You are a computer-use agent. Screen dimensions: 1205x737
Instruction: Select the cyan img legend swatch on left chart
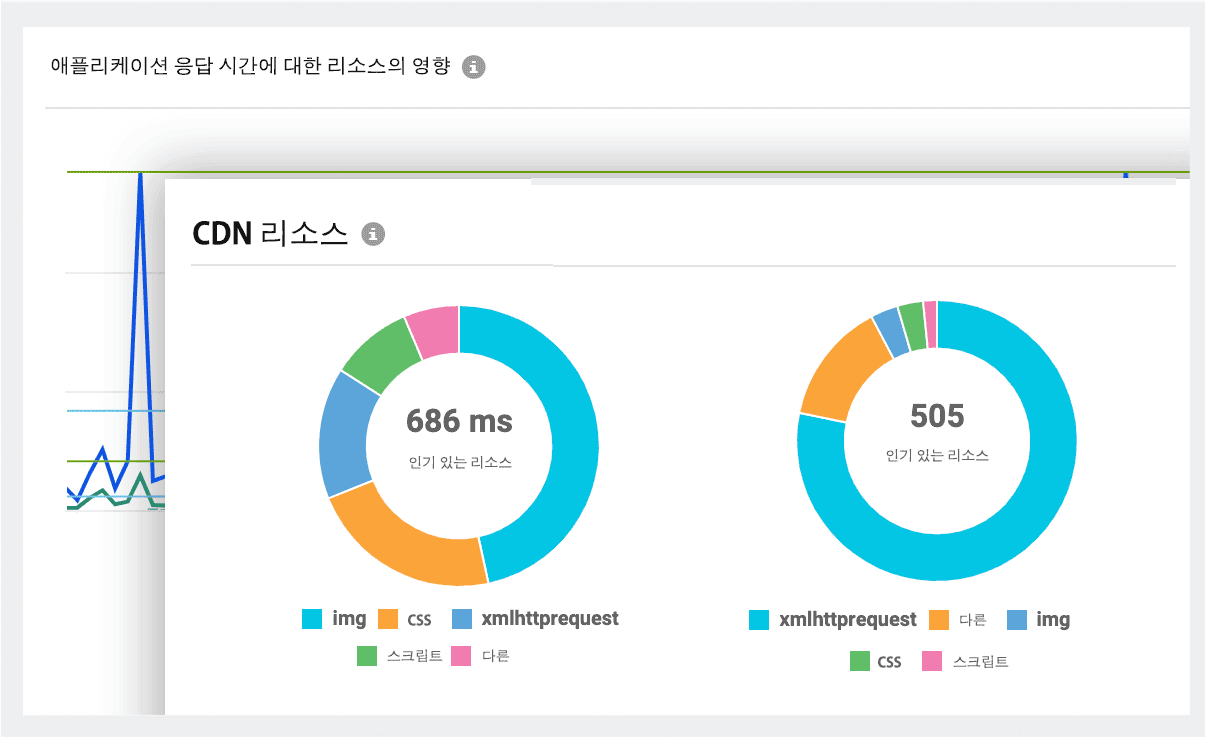tap(312, 619)
